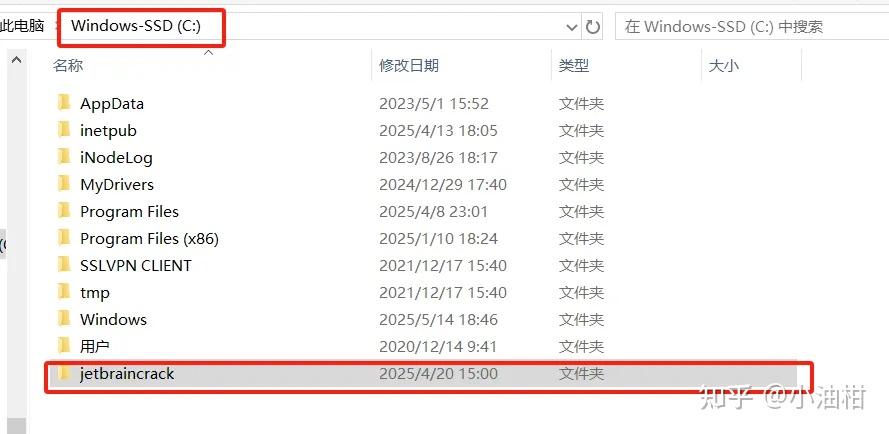This screenshot has width=889, height=434.
Task: Select the MyDrivers folder icon
Action: click(64, 184)
